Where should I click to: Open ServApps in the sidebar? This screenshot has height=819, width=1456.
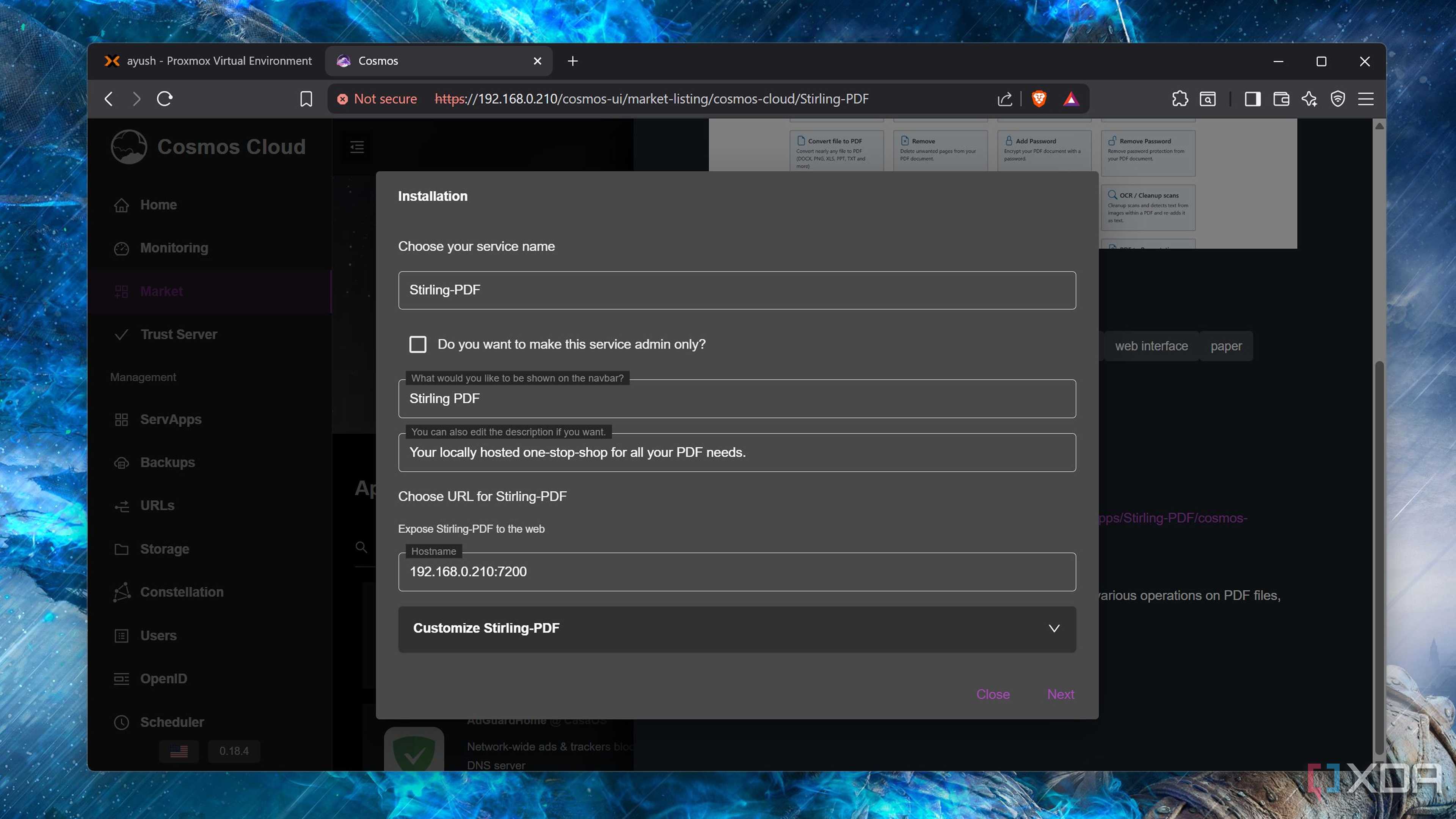coord(209,419)
